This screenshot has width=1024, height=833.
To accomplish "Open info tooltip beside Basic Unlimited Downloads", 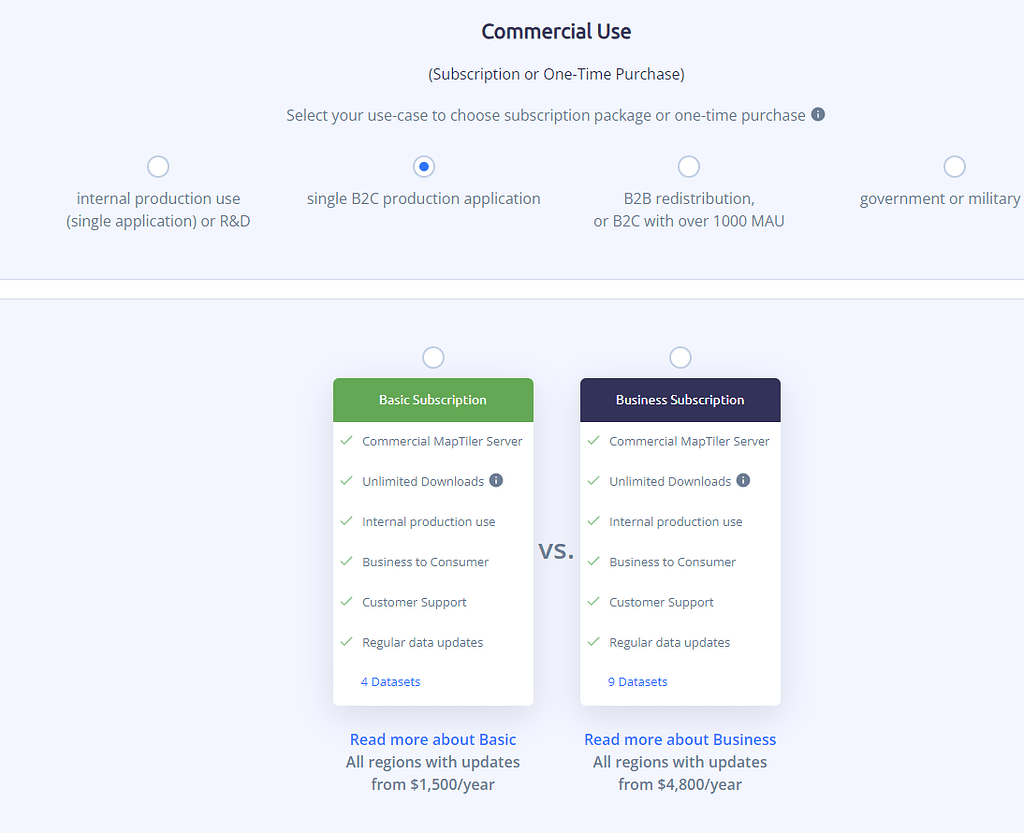I will tap(496, 480).
